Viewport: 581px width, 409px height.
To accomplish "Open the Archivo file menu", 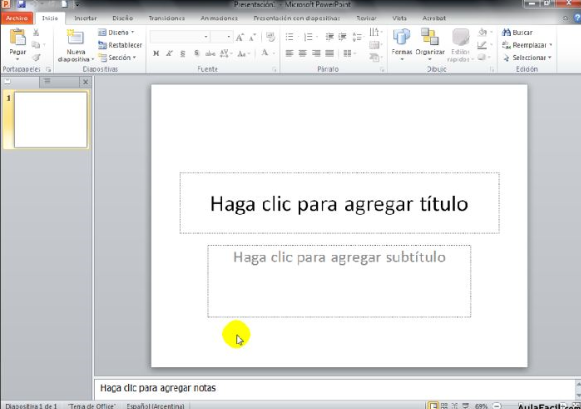I will 17,18.
